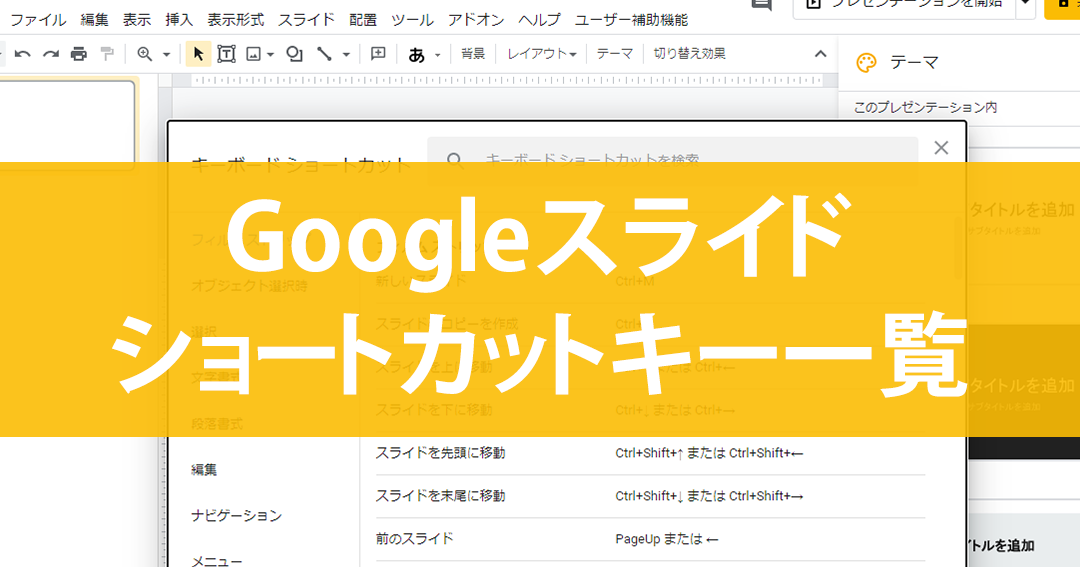
Task: Activate the paint format roller icon
Action: 107,54
